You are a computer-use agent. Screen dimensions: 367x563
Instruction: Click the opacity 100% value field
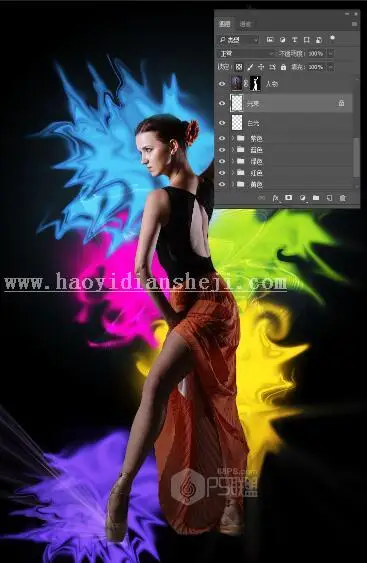[x=316, y=54]
